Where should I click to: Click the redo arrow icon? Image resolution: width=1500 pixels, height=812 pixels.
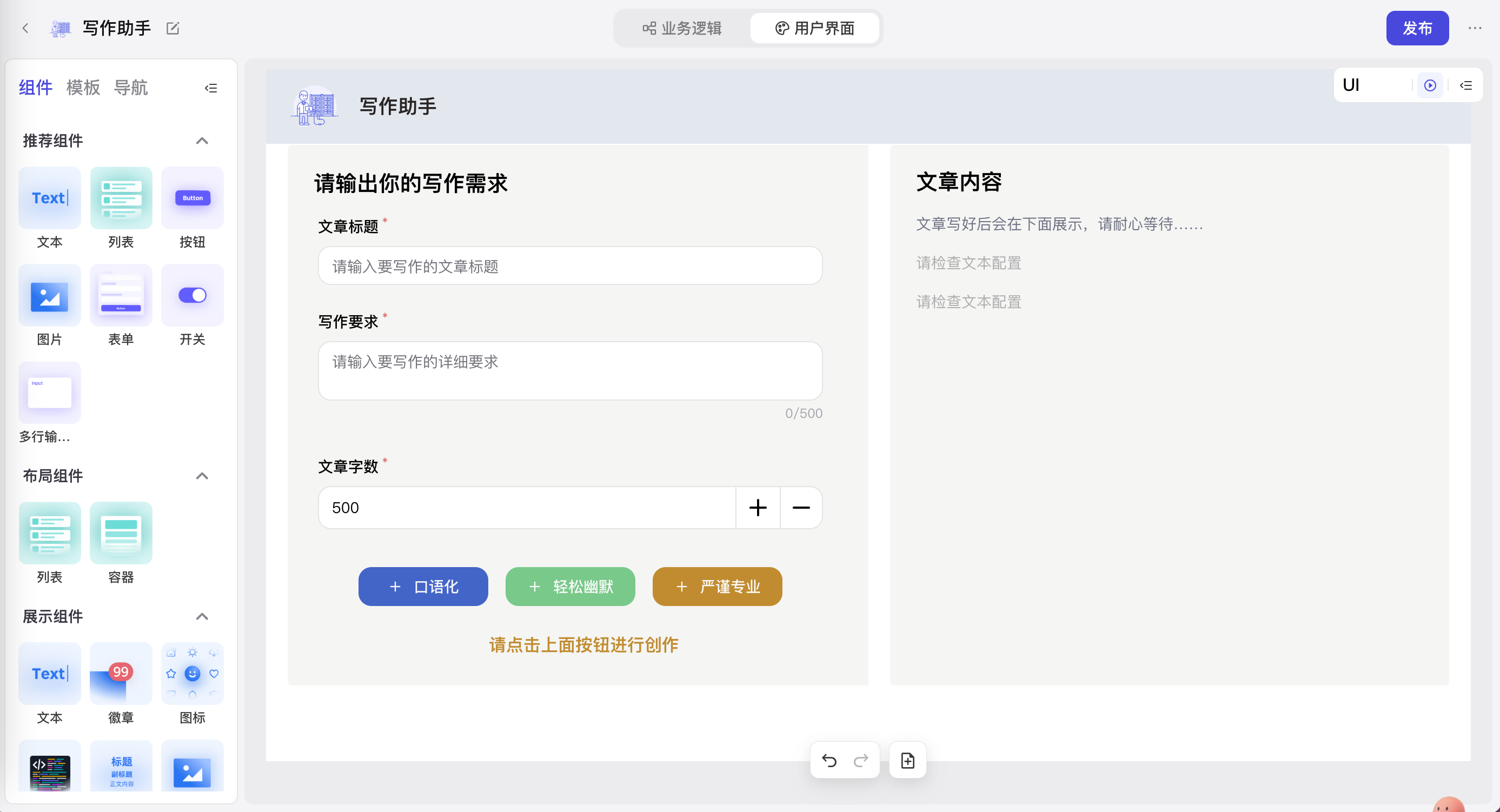[861, 760]
